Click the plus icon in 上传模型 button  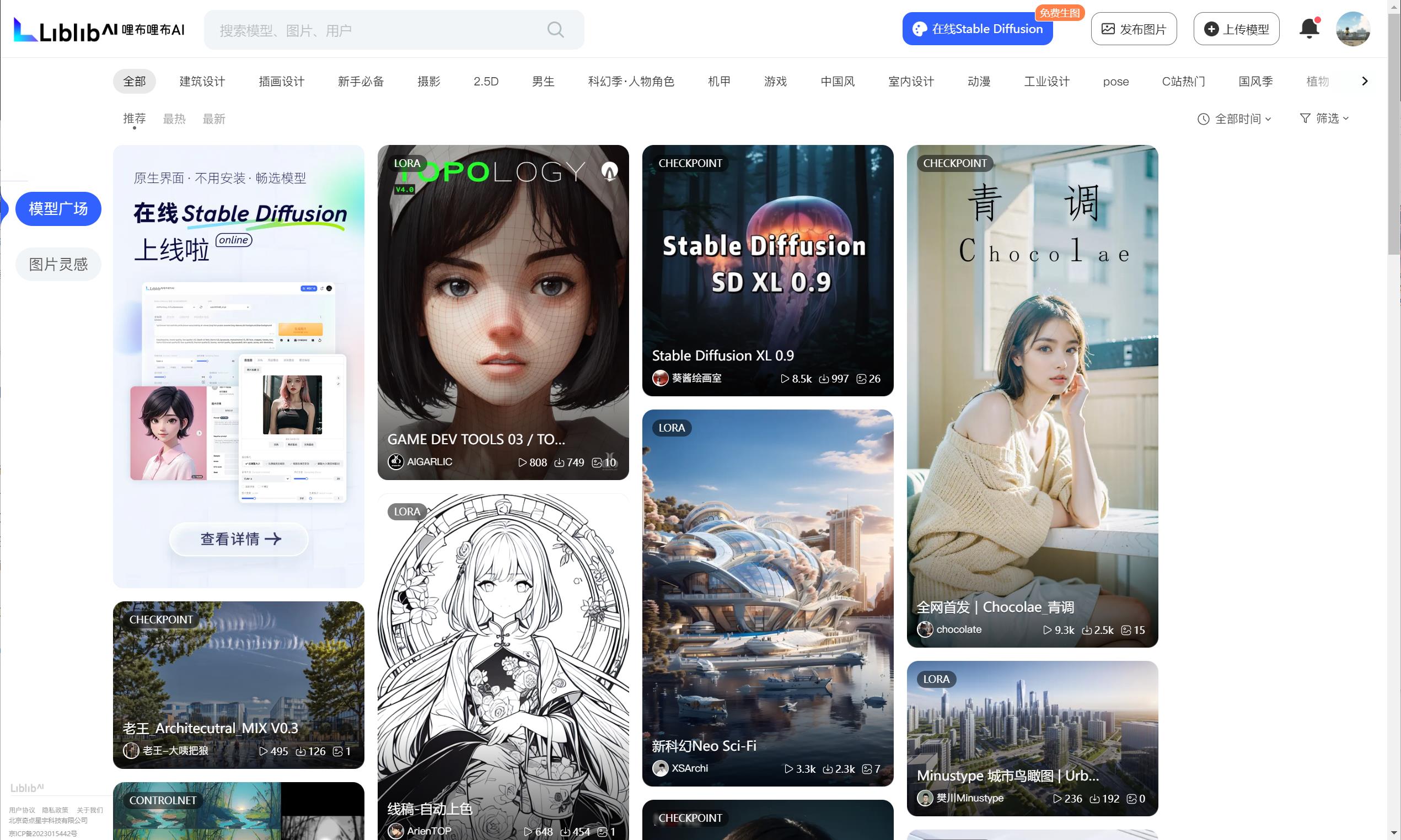point(1211,29)
